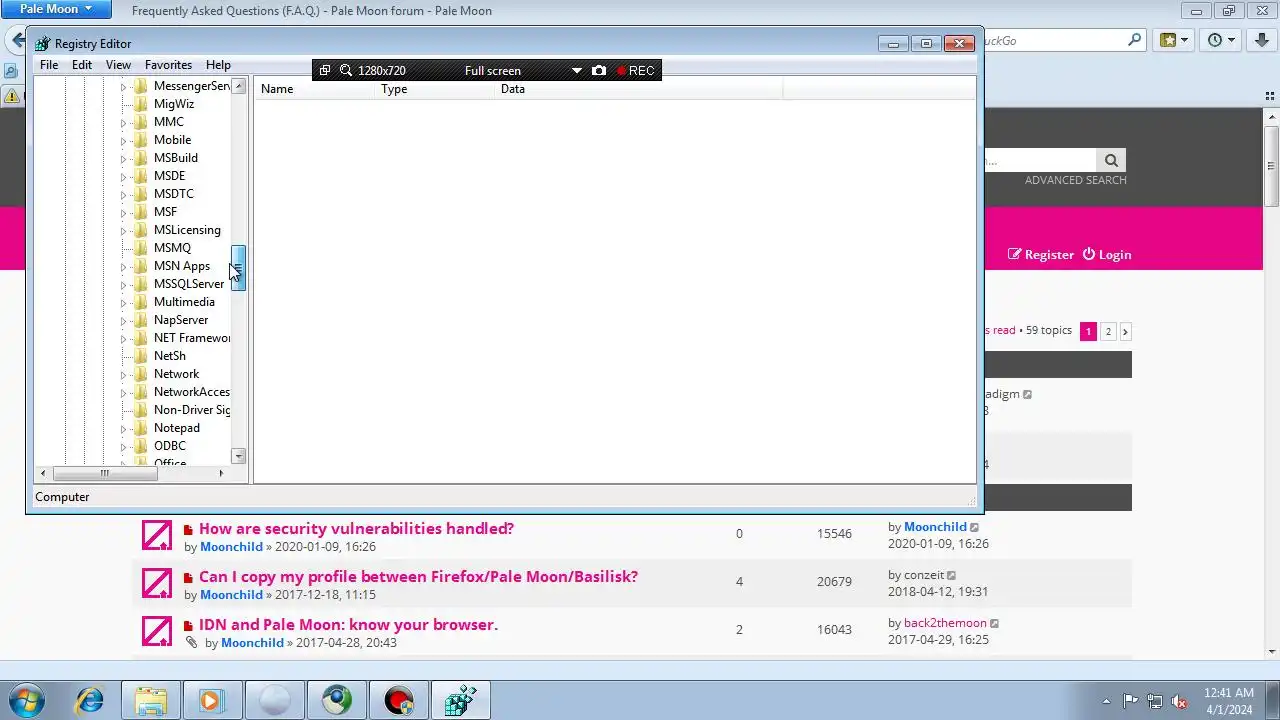
Task: Start recording with the REC button
Action: (x=636, y=70)
